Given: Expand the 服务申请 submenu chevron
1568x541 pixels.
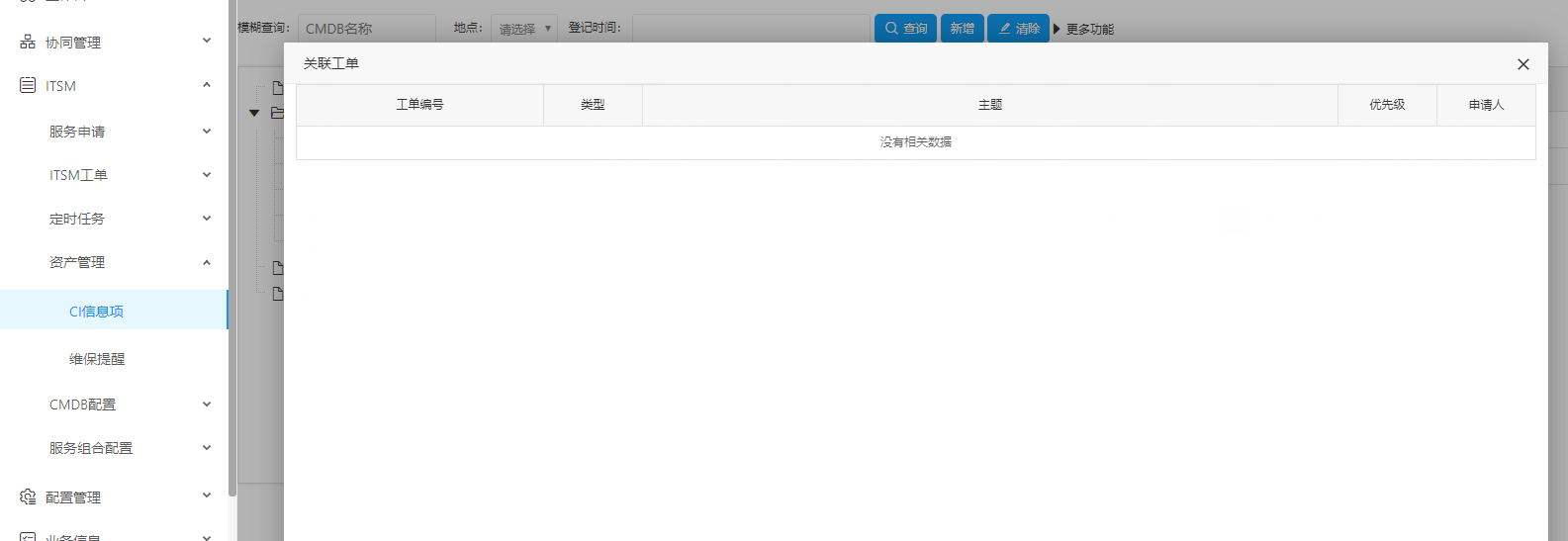Looking at the screenshot, I should [x=207, y=131].
